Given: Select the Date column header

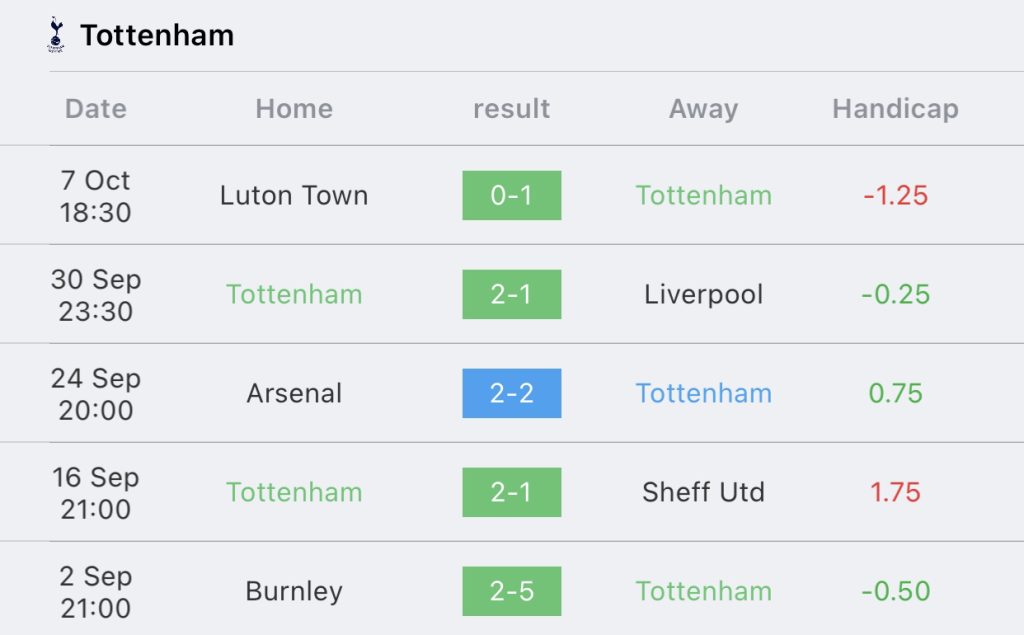Looking at the screenshot, I should [95, 108].
